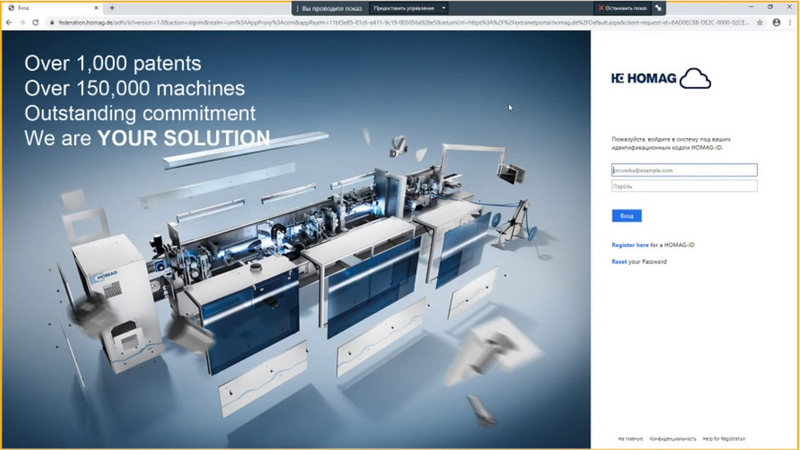
Task: Click the browser forward arrow
Action: 22,22
